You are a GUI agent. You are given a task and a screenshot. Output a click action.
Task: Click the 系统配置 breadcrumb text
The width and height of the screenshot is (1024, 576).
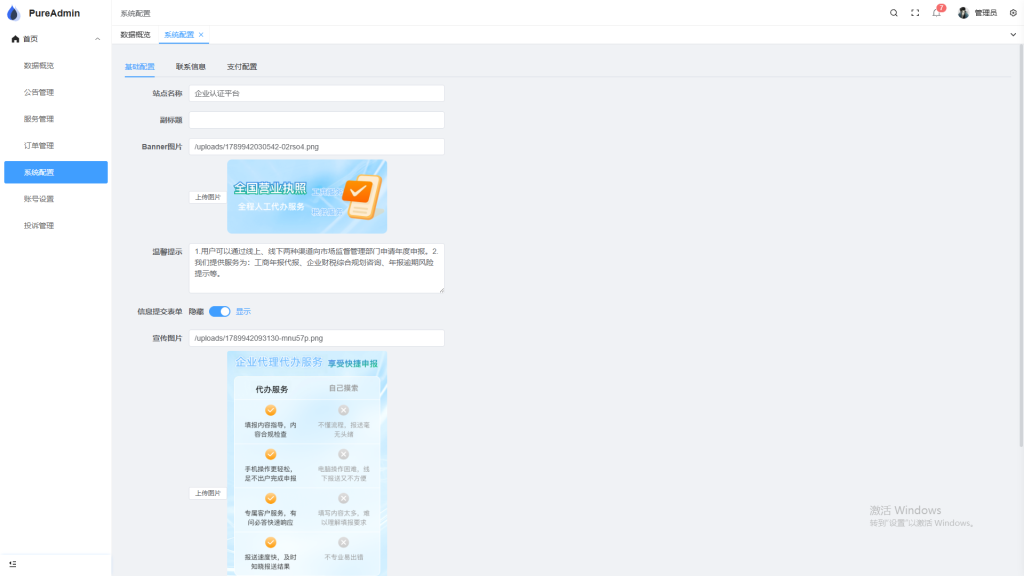pos(135,13)
